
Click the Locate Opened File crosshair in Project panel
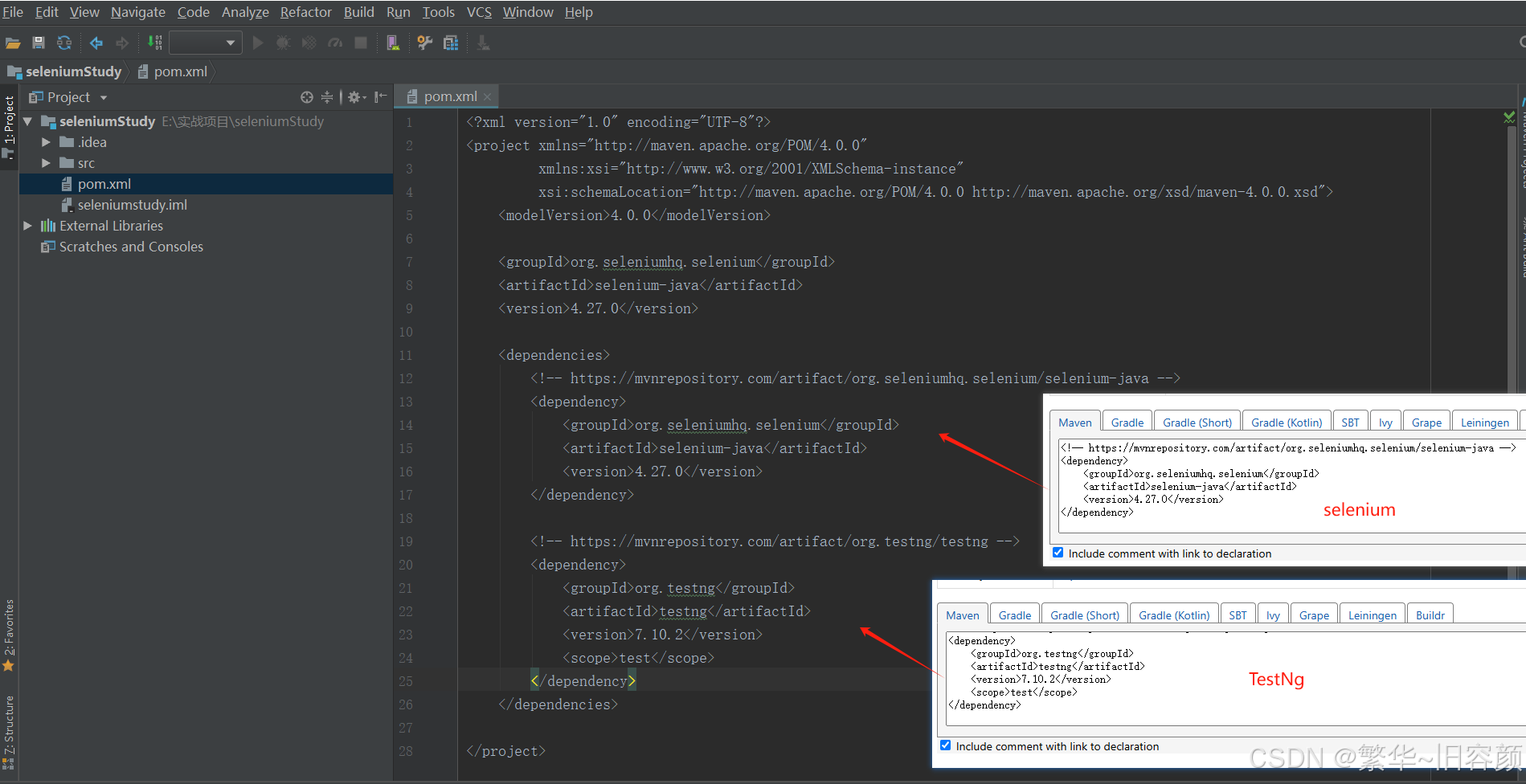click(x=306, y=96)
